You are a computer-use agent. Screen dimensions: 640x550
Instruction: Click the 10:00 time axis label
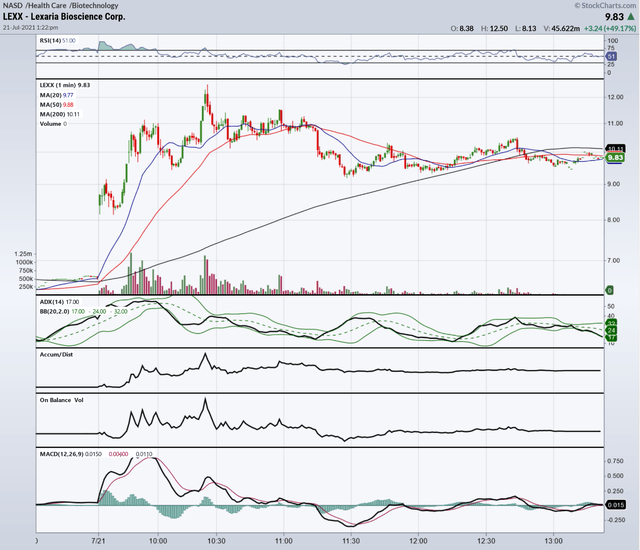coord(158,541)
